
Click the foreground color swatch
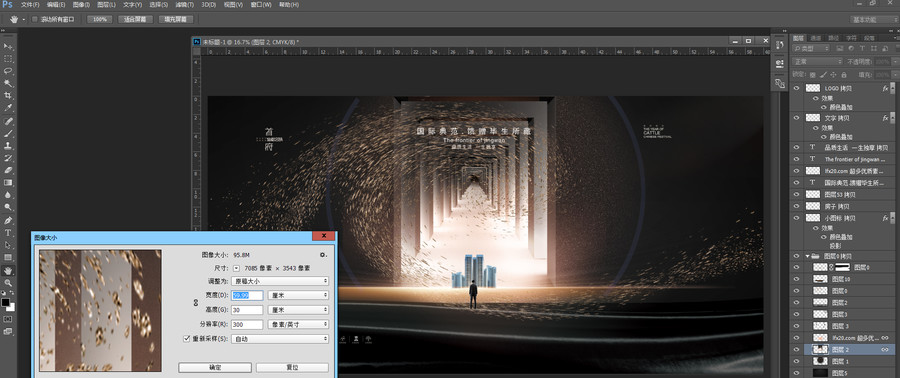click(x=6, y=302)
